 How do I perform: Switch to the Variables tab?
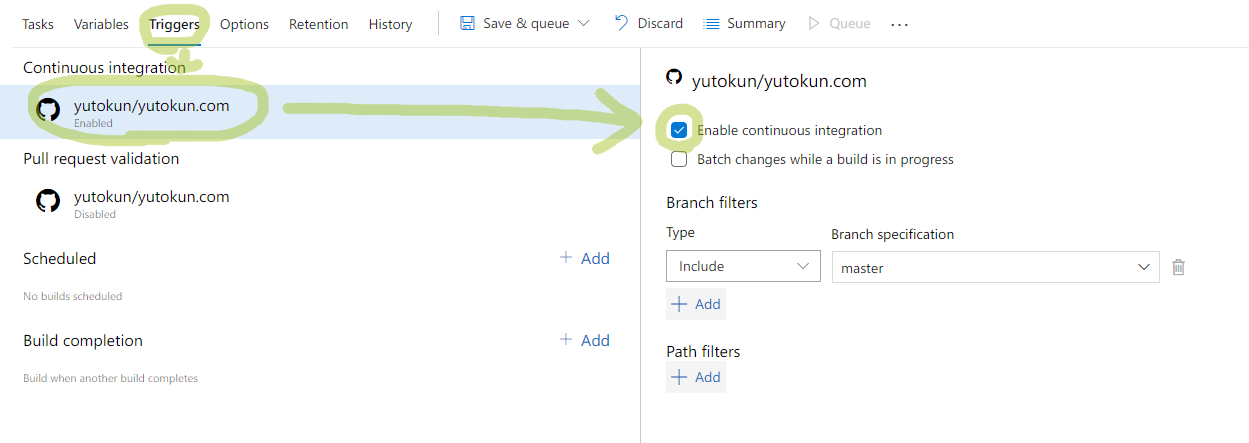101,24
